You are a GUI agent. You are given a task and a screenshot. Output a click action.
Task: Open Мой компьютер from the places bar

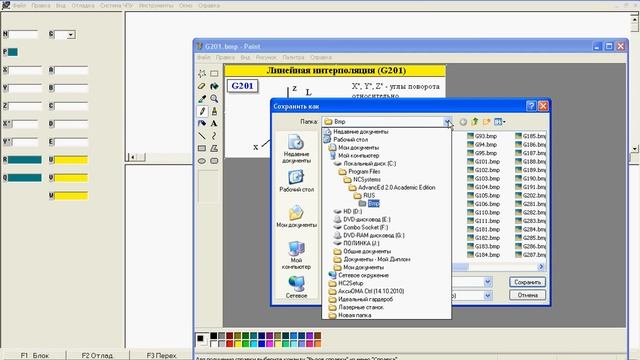tap(296, 255)
